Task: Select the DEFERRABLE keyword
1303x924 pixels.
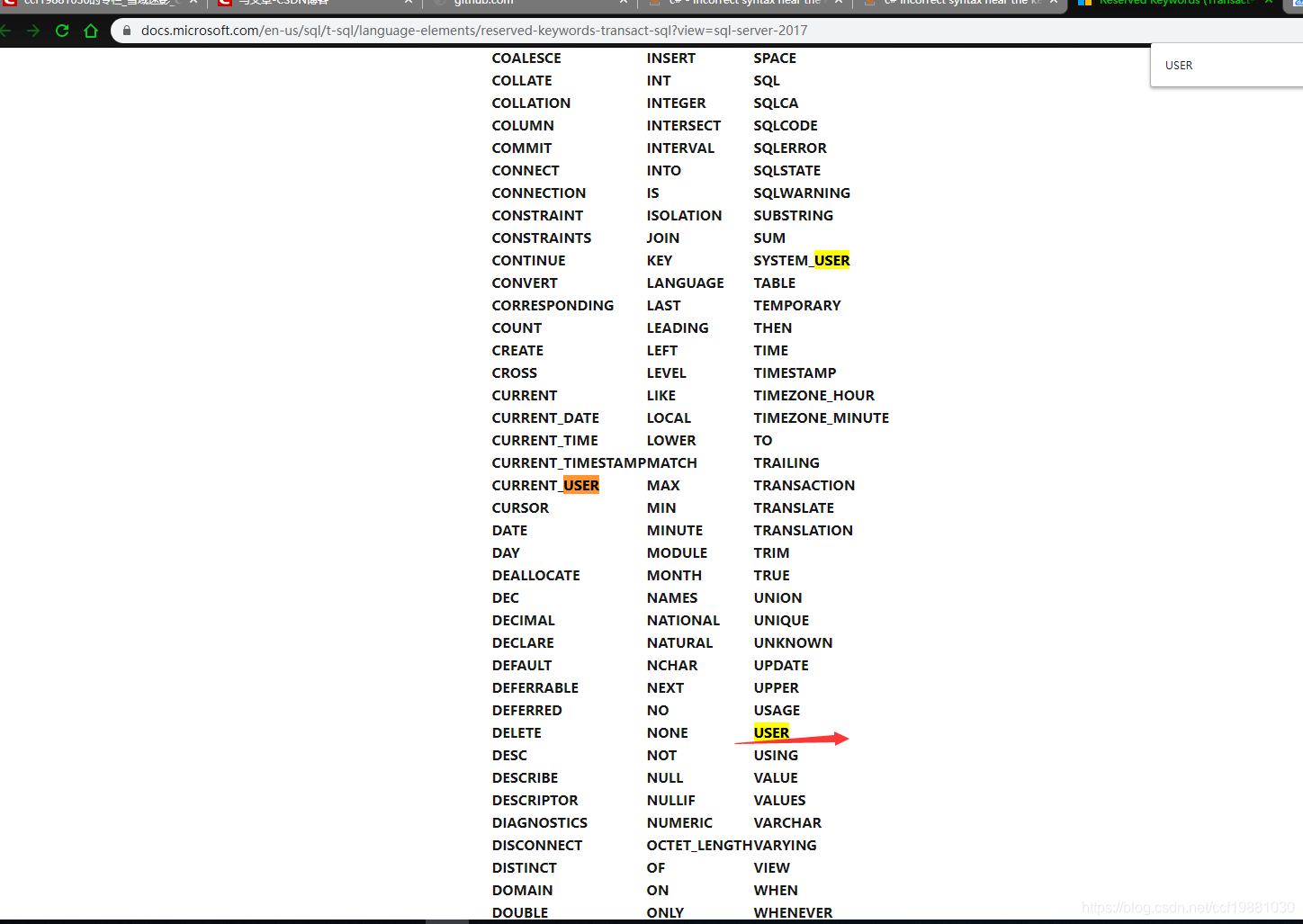Action: point(535,688)
